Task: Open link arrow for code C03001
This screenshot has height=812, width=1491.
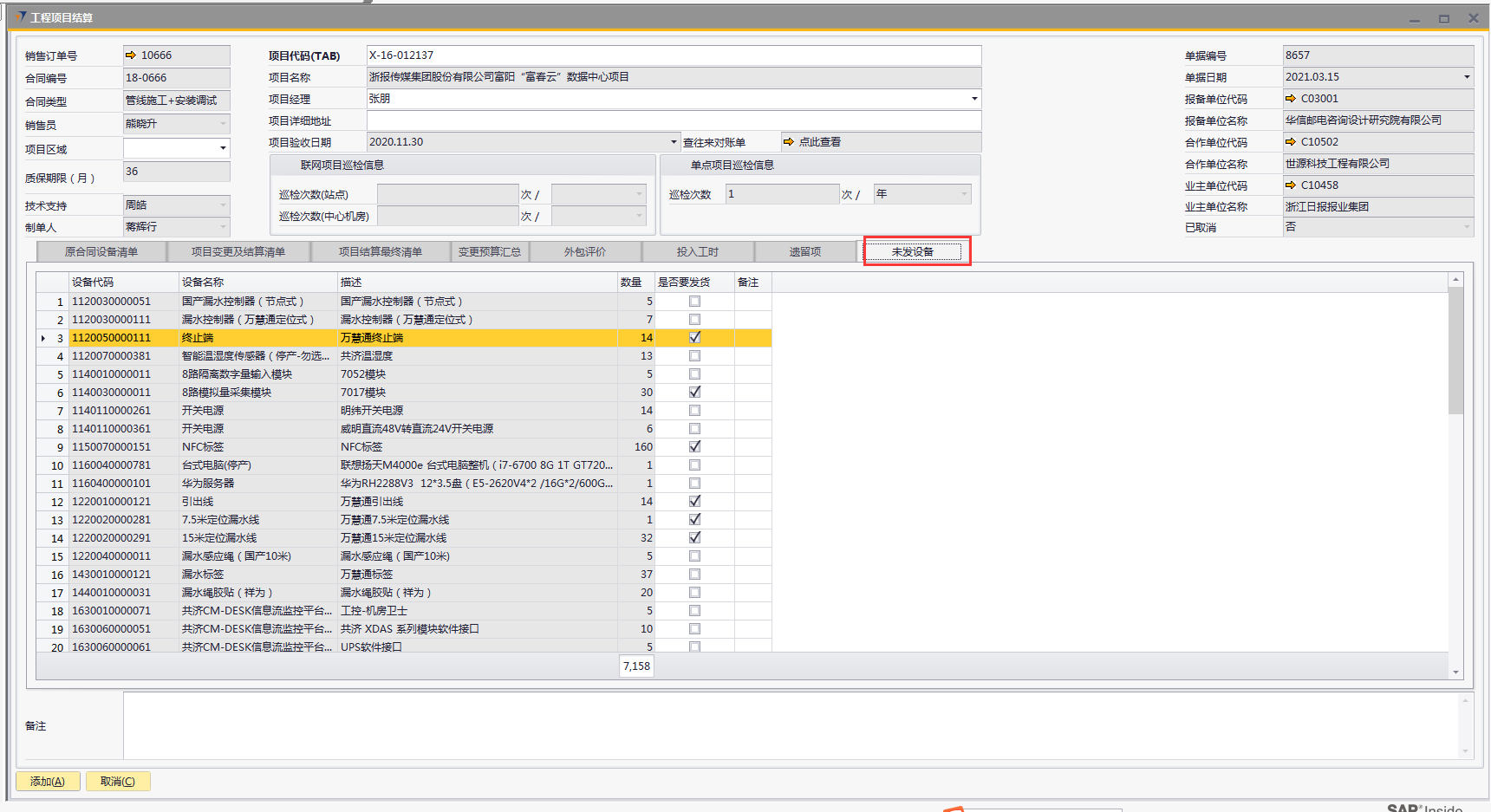Action: pyautogui.click(x=1291, y=99)
